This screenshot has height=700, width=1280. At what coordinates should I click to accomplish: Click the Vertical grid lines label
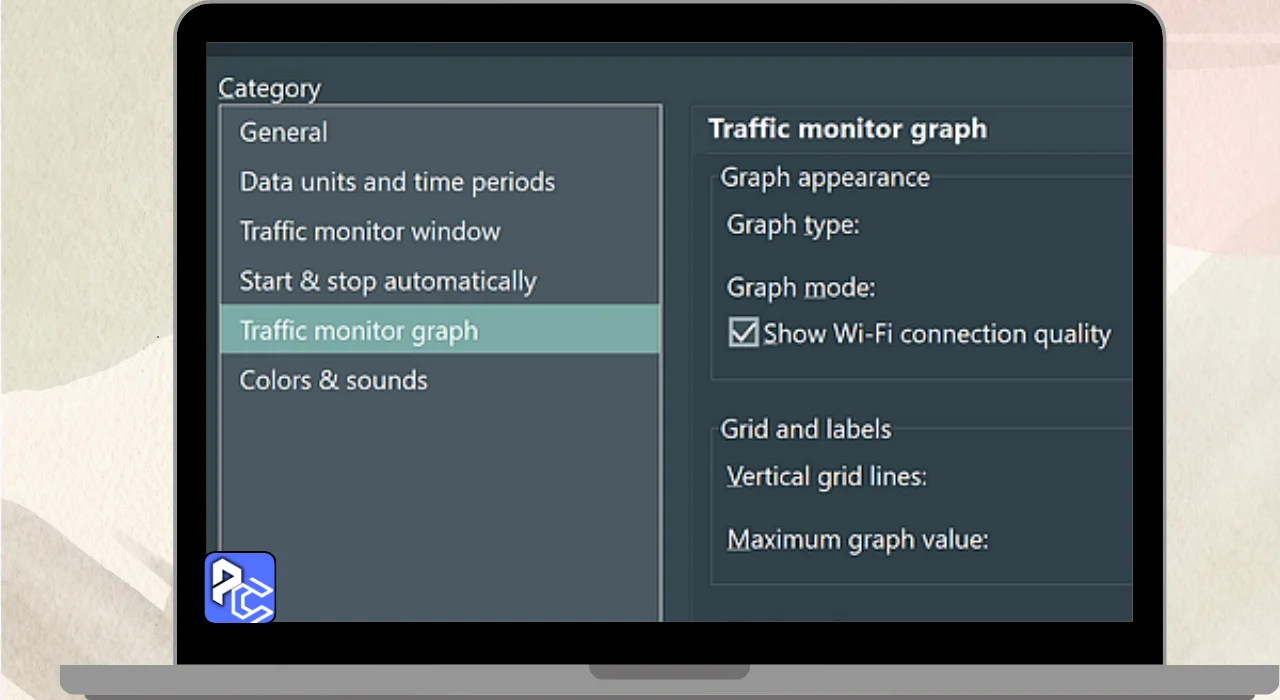[x=827, y=476]
